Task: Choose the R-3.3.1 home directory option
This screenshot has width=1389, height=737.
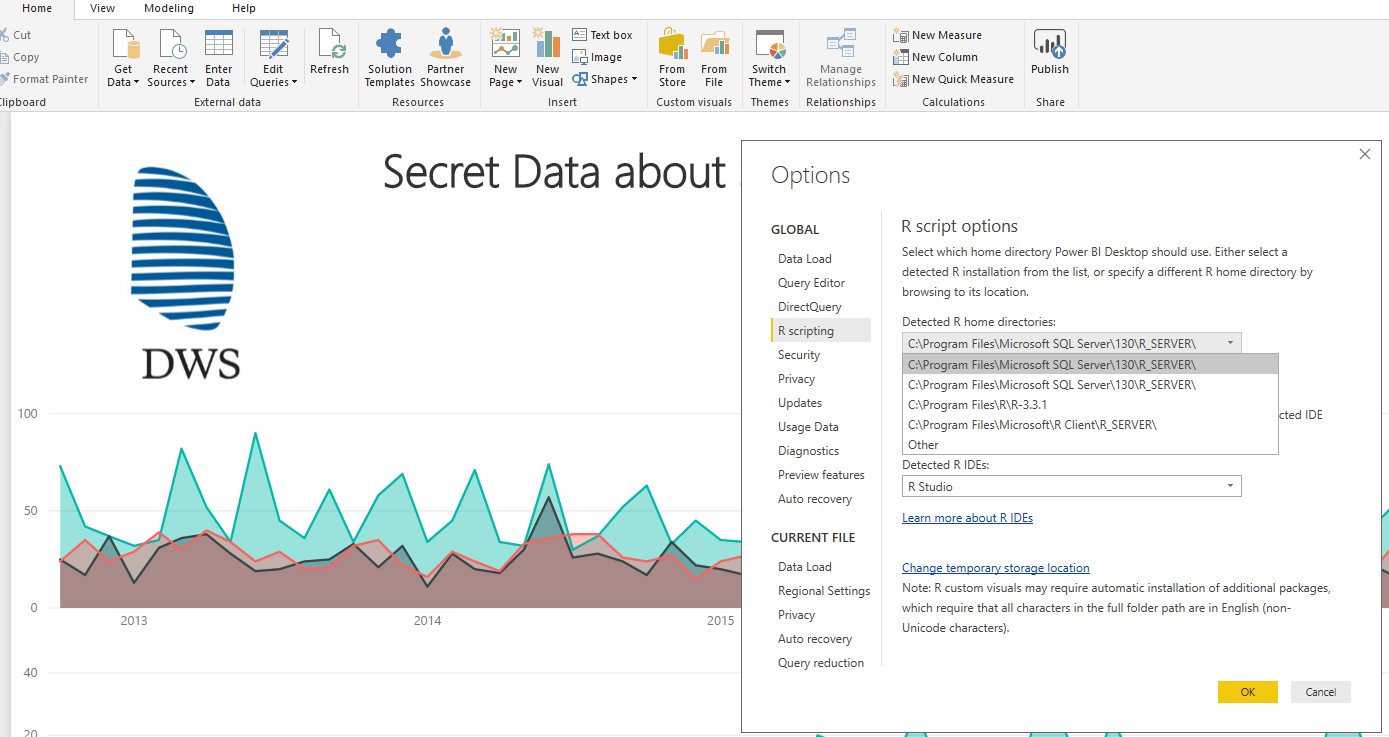Action: 1090,405
